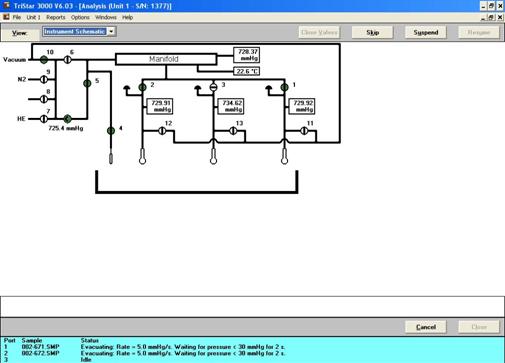Open the Reports menu
The width and height of the screenshot is (505, 363).
pyautogui.click(x=56, y=17)
